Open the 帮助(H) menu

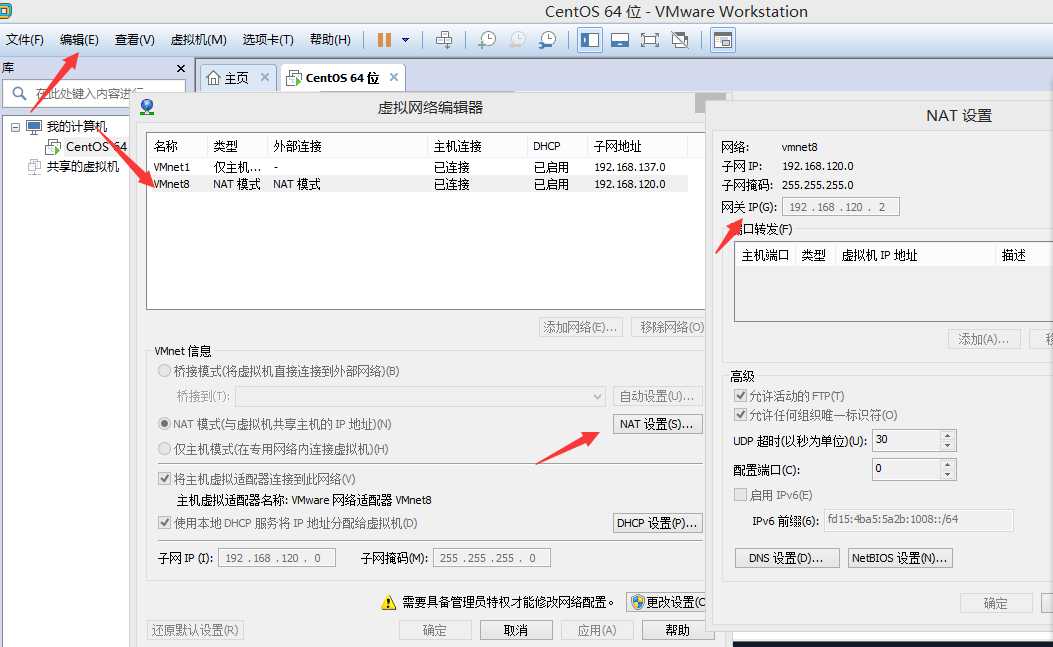click(x=330, y=40)
